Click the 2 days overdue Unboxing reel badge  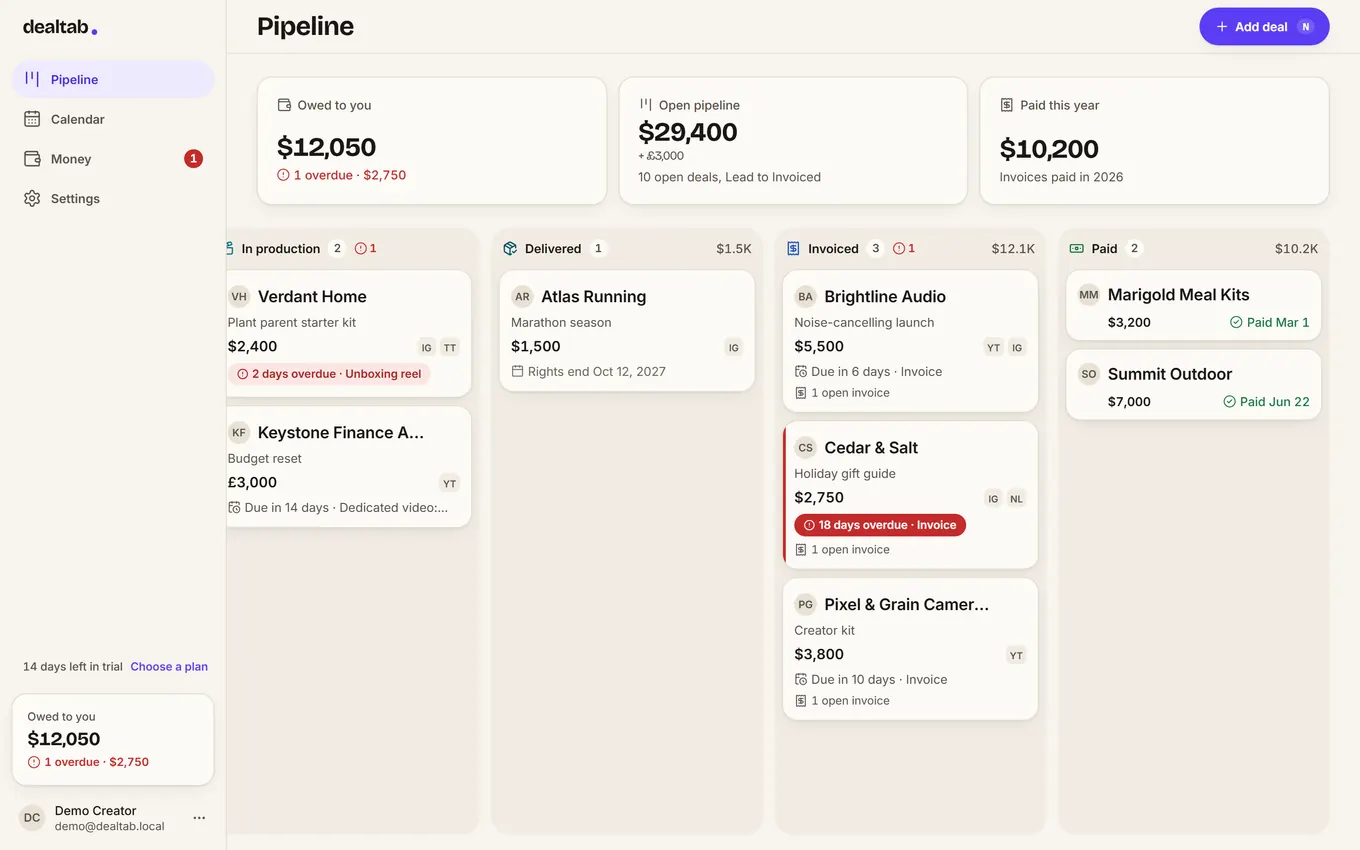click(x=329, y=374)
